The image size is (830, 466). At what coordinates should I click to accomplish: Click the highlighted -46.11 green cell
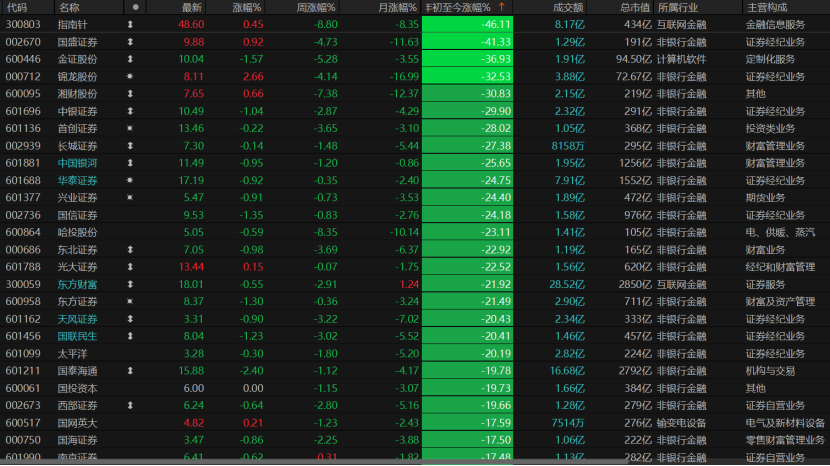[x=467, y=24]
